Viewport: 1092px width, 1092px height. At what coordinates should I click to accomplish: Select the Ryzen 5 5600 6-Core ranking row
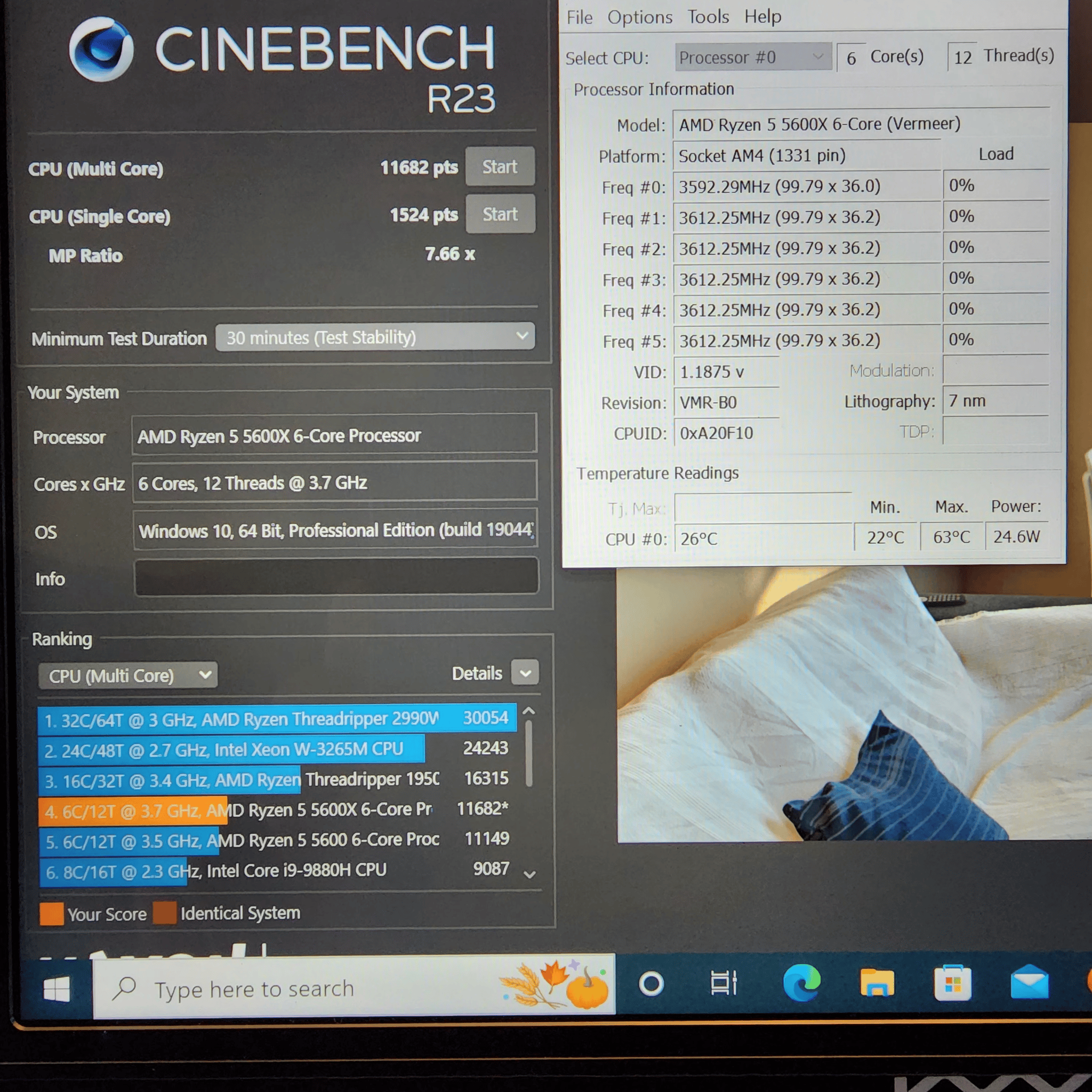click(x=276, y=840)
